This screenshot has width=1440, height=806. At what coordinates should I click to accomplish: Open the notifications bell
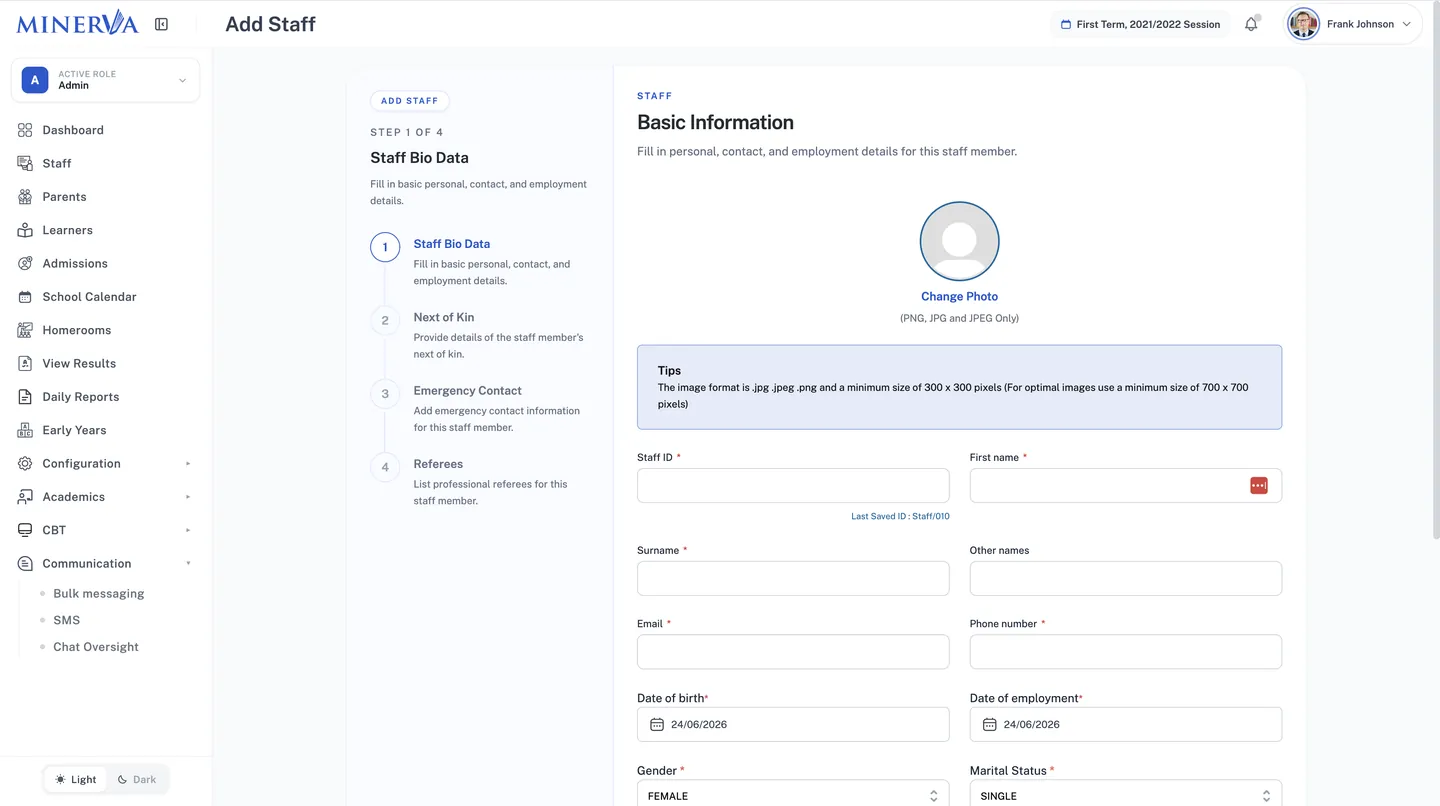click(x=1251, y=24)
